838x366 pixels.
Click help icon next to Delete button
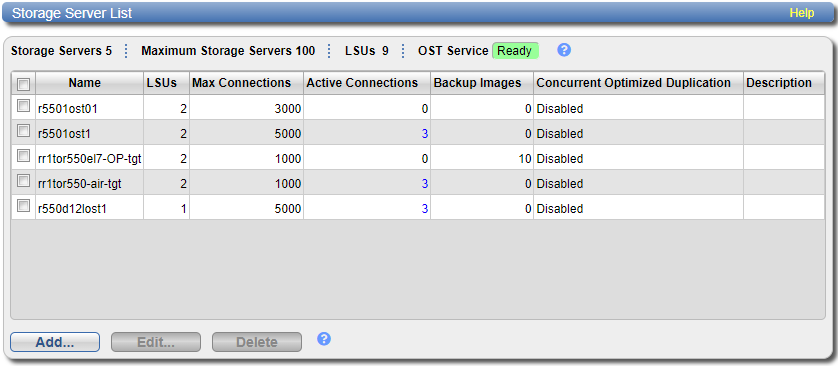pyautogui.click(x=323, y=339)
